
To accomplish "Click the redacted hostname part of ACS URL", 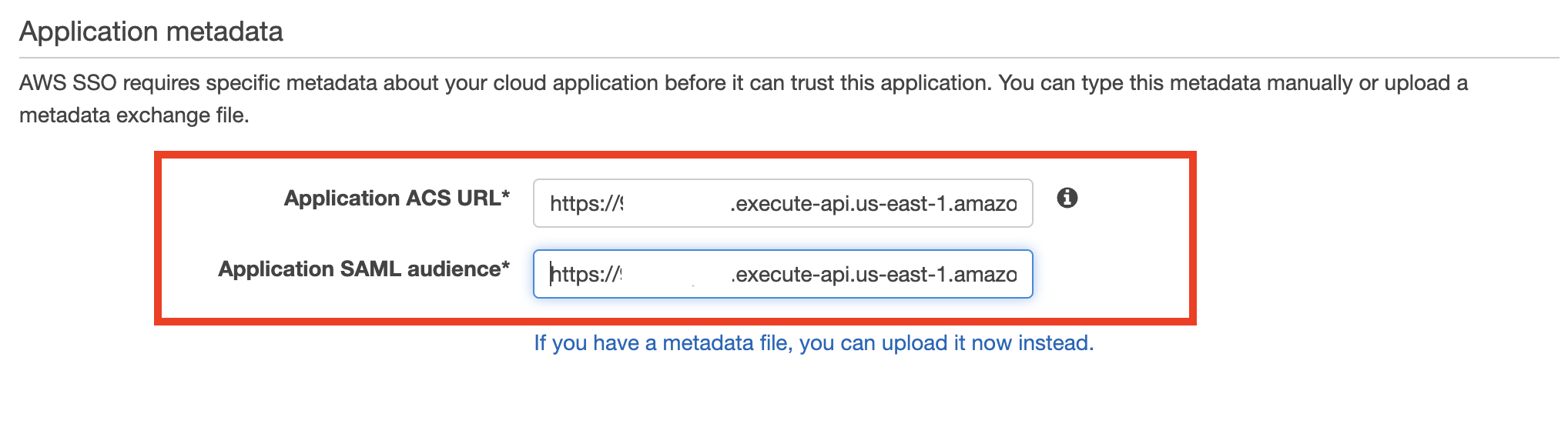I will (675, 204).
